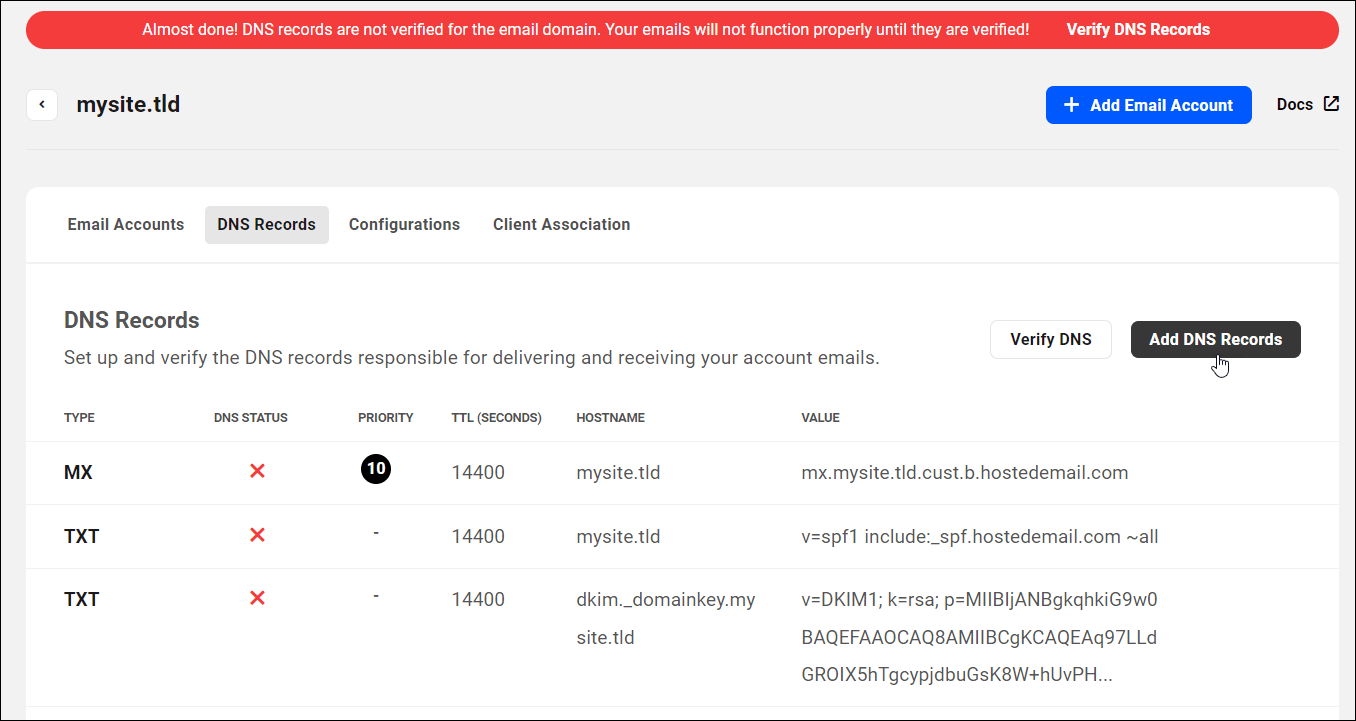Screen dimensions: 1356x721
Task: Click the SPF value starting with v=spf1
Action: click(980, 536)
